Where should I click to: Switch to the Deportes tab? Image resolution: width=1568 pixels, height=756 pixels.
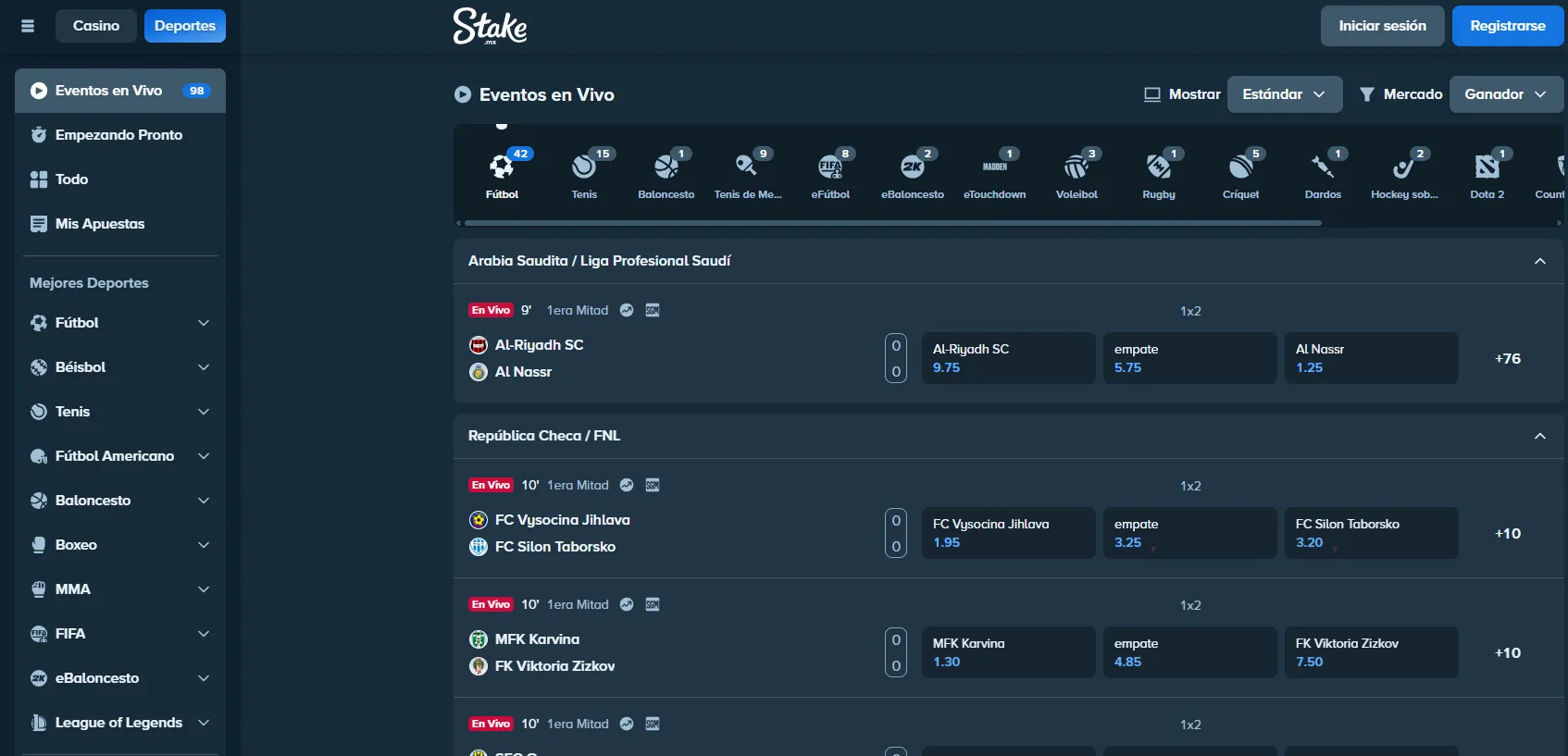pyautogui.click(x=185, y=26)
